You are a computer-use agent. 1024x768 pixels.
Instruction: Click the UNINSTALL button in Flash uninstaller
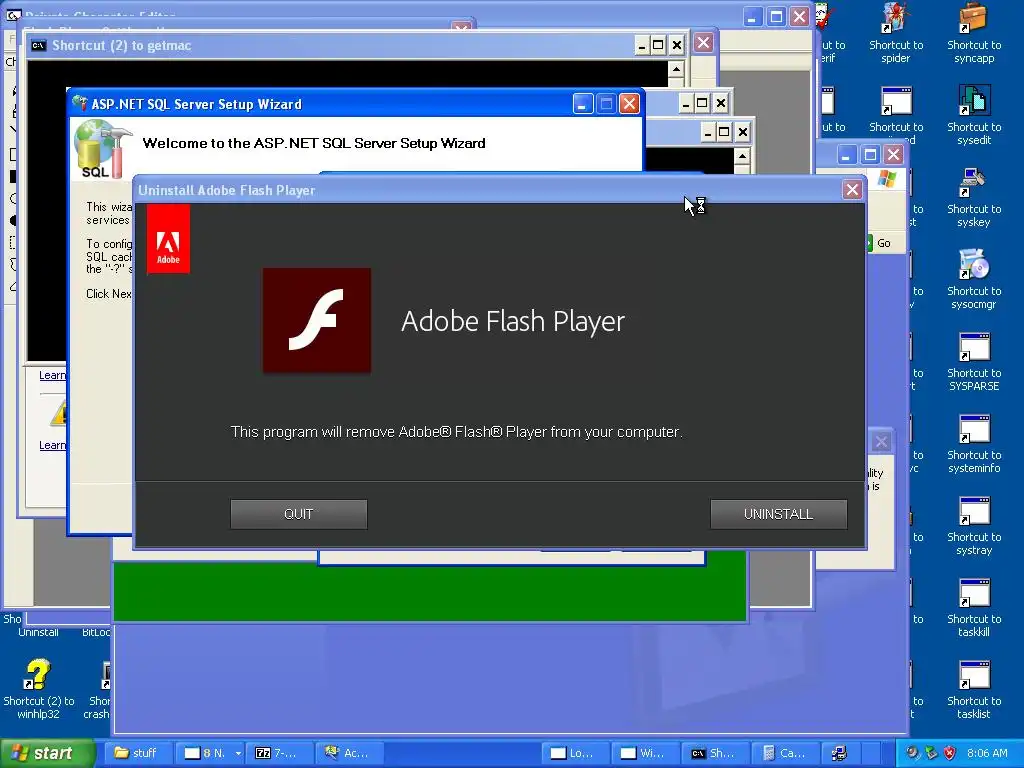pyautogui.click(x=778, y=514)
